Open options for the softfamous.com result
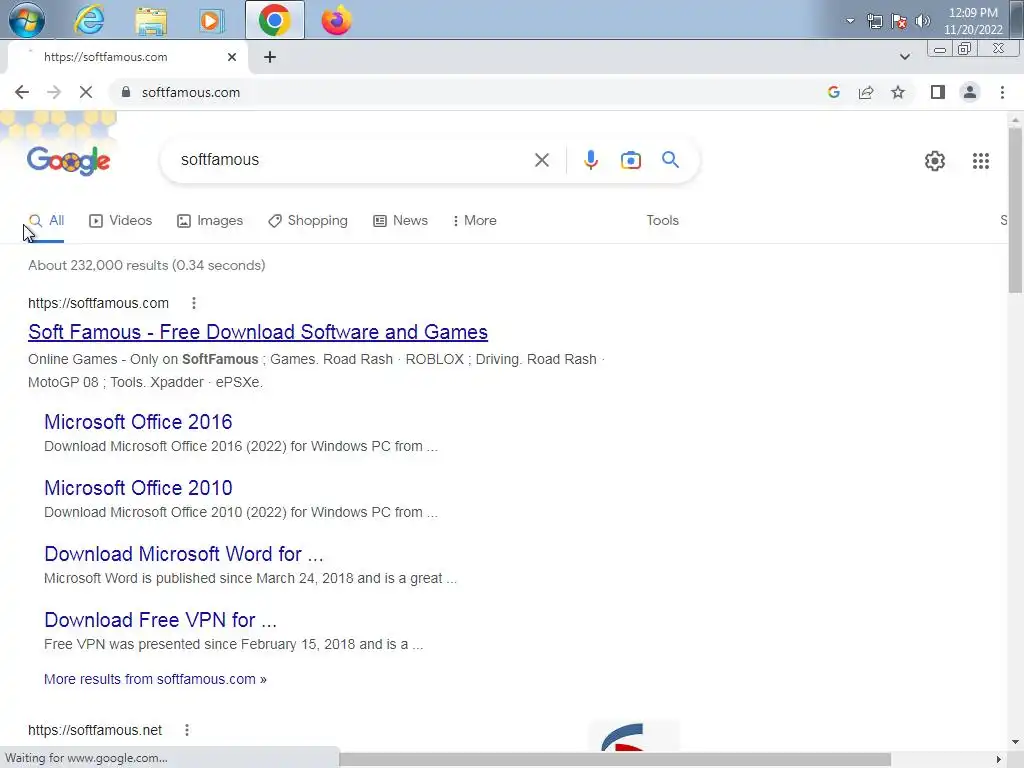Image resolution: width=1024 pixels, height=768 pixels. 193,303
